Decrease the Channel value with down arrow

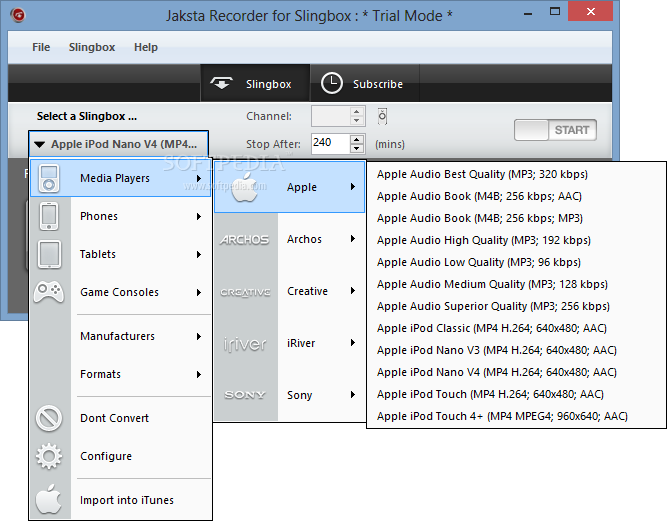pyautogui.click(x=357, y=121)
